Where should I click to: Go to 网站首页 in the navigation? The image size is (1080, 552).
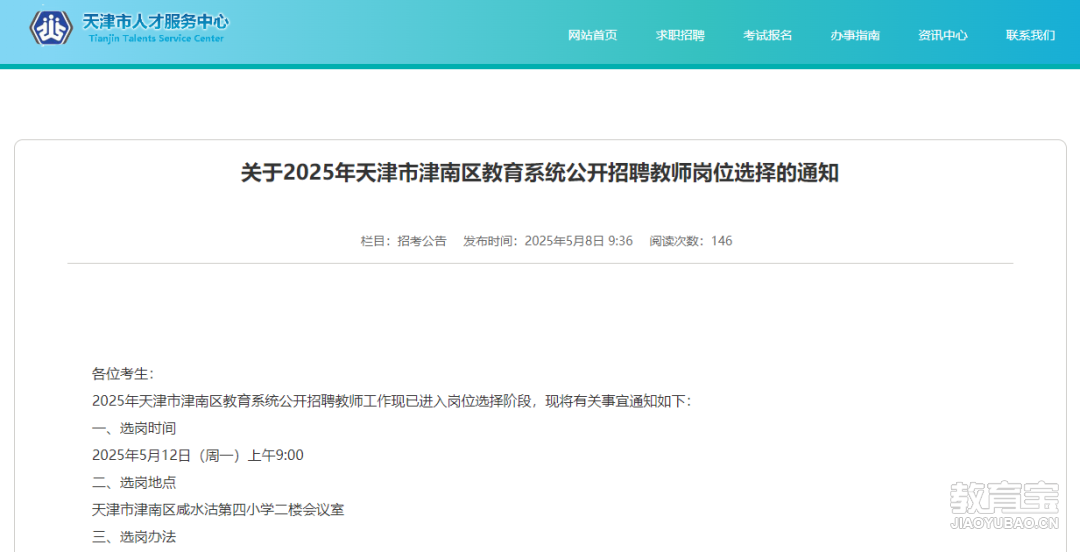592,35
